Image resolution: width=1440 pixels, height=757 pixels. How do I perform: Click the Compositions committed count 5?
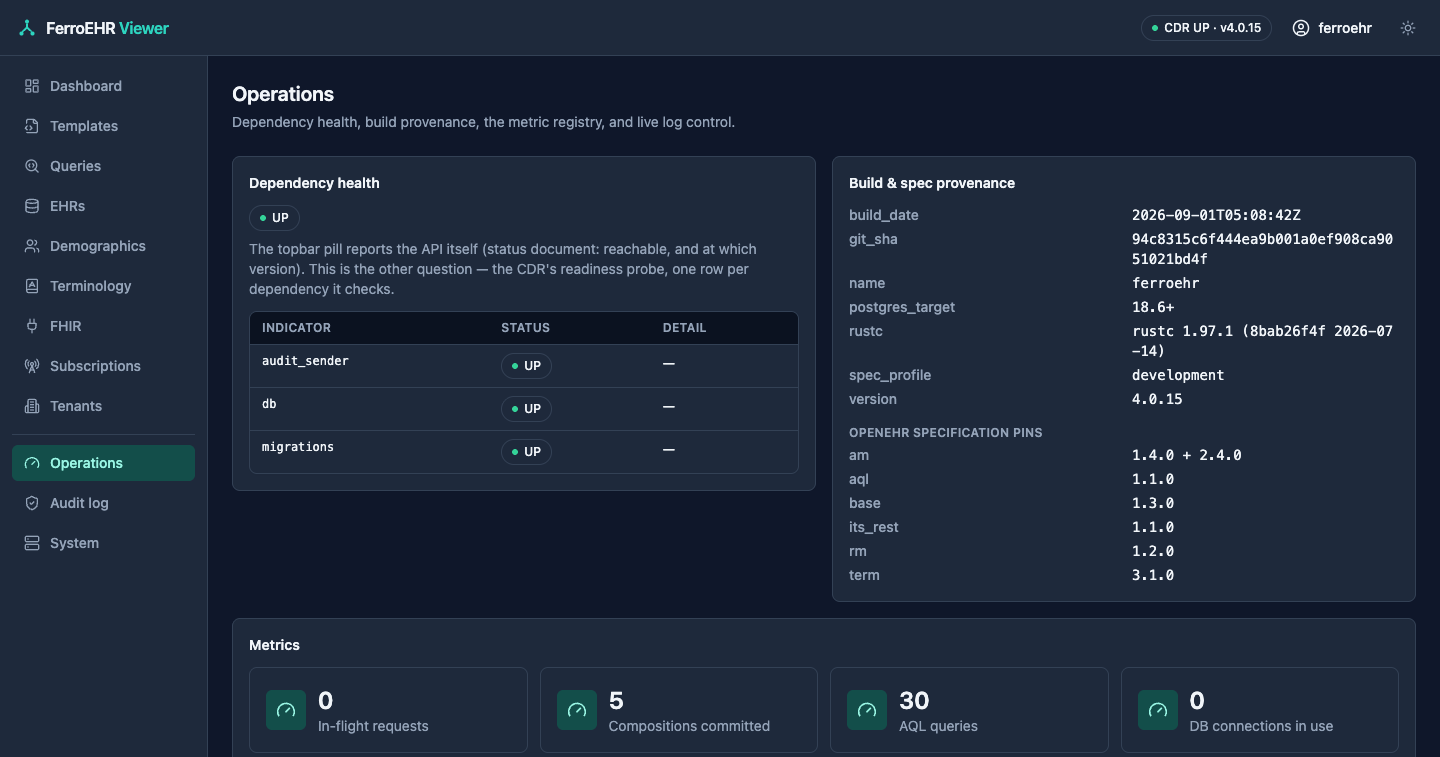616,700
